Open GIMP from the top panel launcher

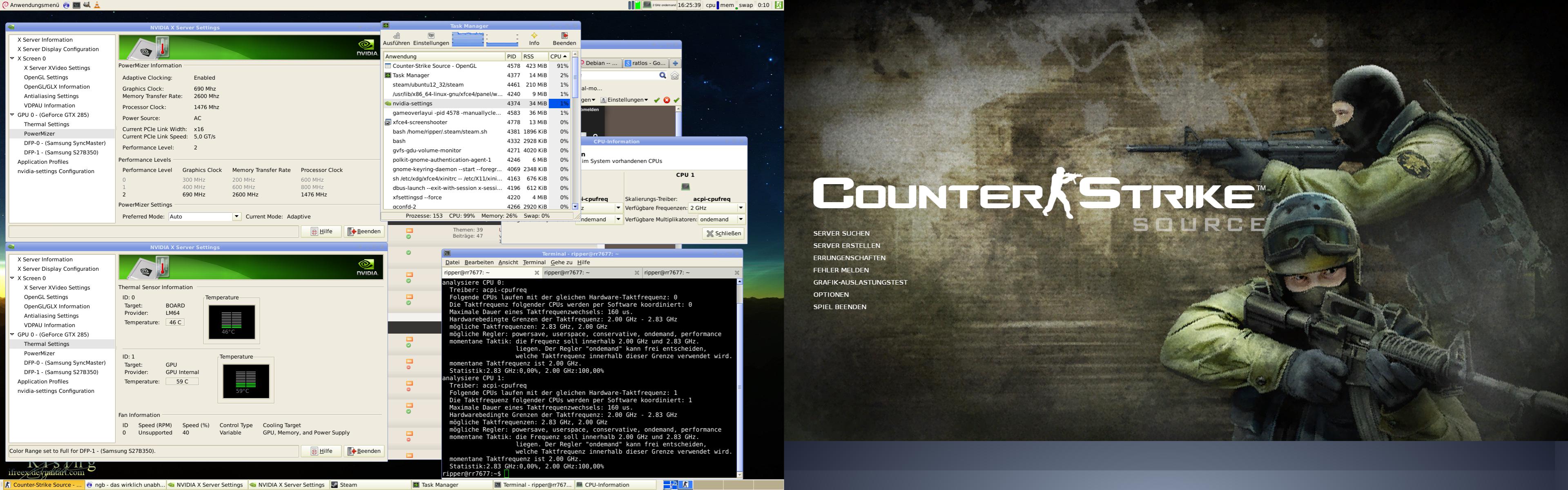click(x=87, y=5)
